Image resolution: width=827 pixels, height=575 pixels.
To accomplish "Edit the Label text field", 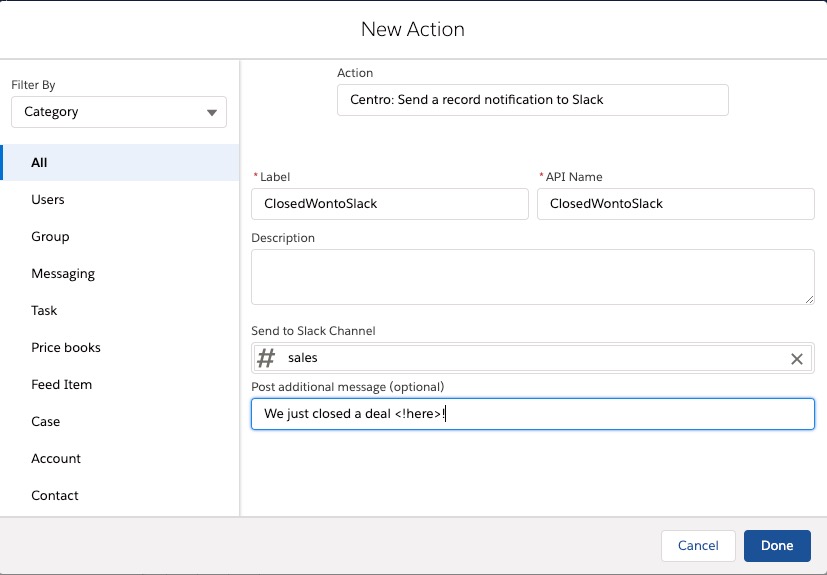I will click(x=390, y=204).
